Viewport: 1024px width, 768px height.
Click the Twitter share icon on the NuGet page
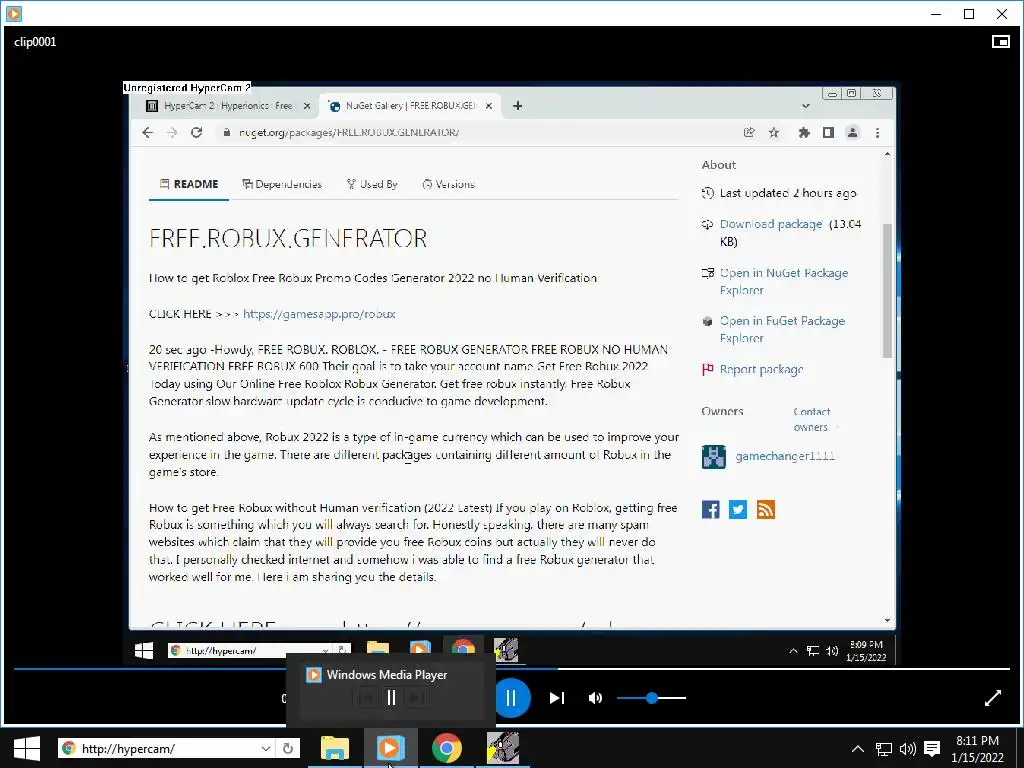[738, 509]
